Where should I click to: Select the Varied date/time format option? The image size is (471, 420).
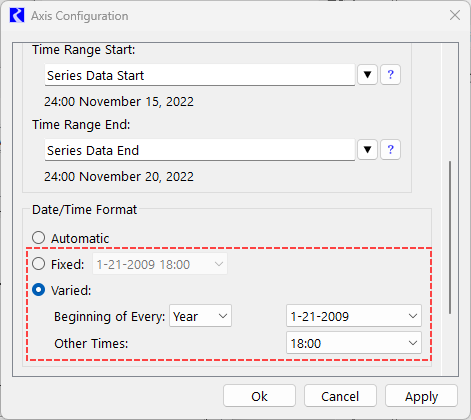pyautogui.click(x=39, y=290)
